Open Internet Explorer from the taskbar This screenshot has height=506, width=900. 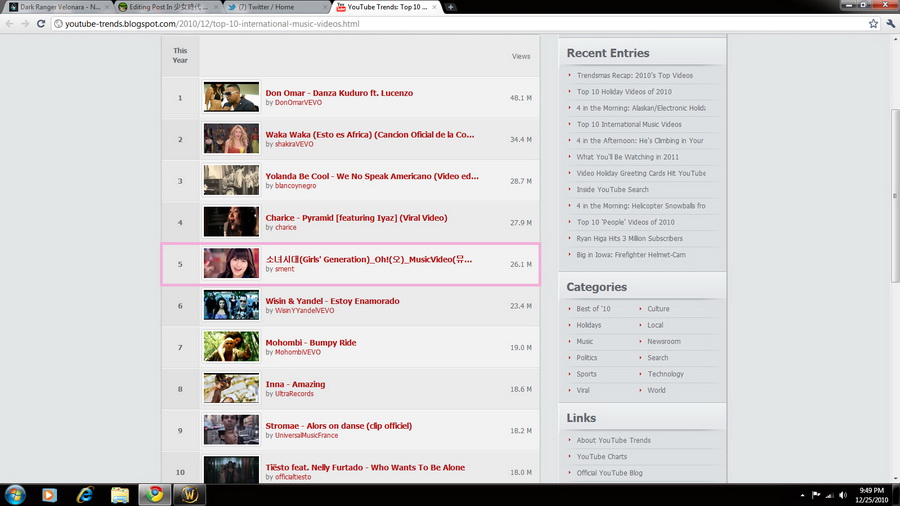point(85,495)
